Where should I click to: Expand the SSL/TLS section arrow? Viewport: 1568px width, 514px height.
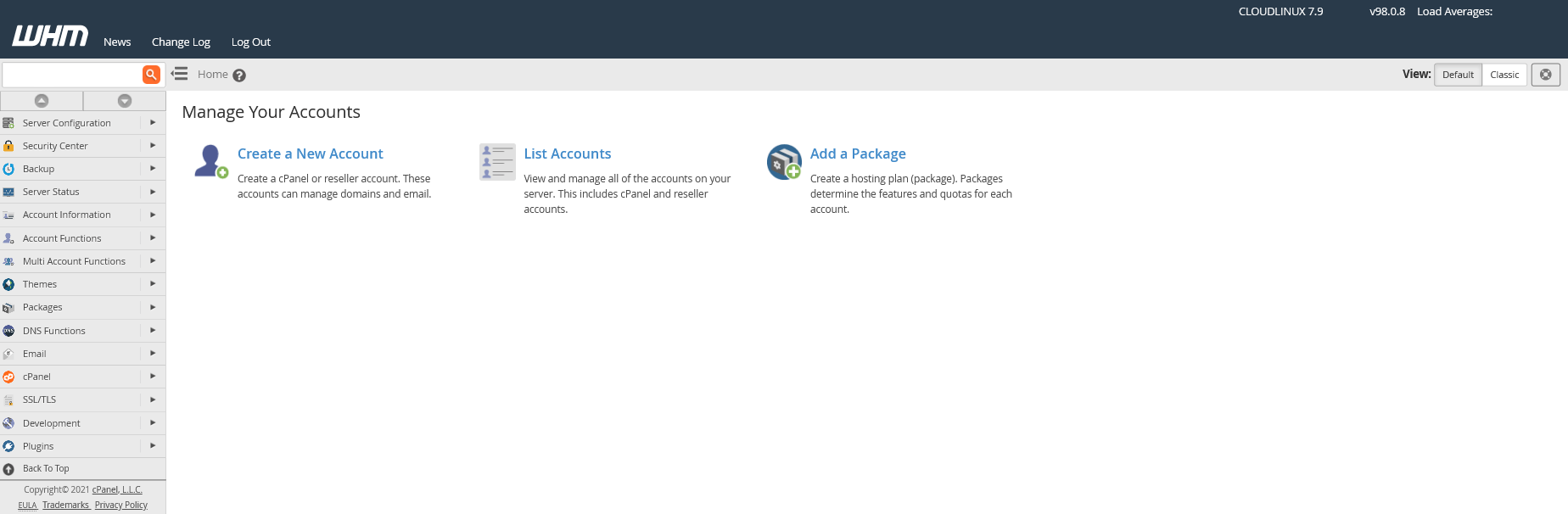point(153,399)
